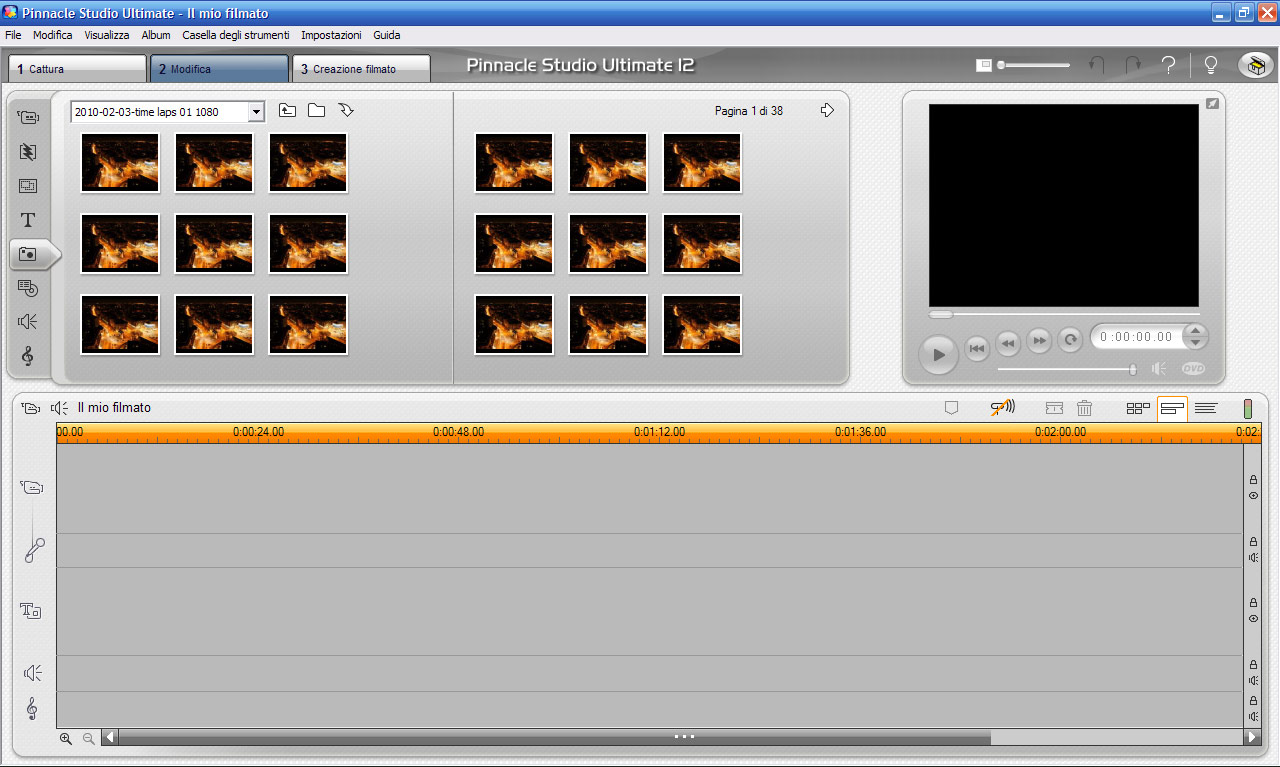Click the Cattura tab button
Screen dimensions: 1280x767
(78, 69)
